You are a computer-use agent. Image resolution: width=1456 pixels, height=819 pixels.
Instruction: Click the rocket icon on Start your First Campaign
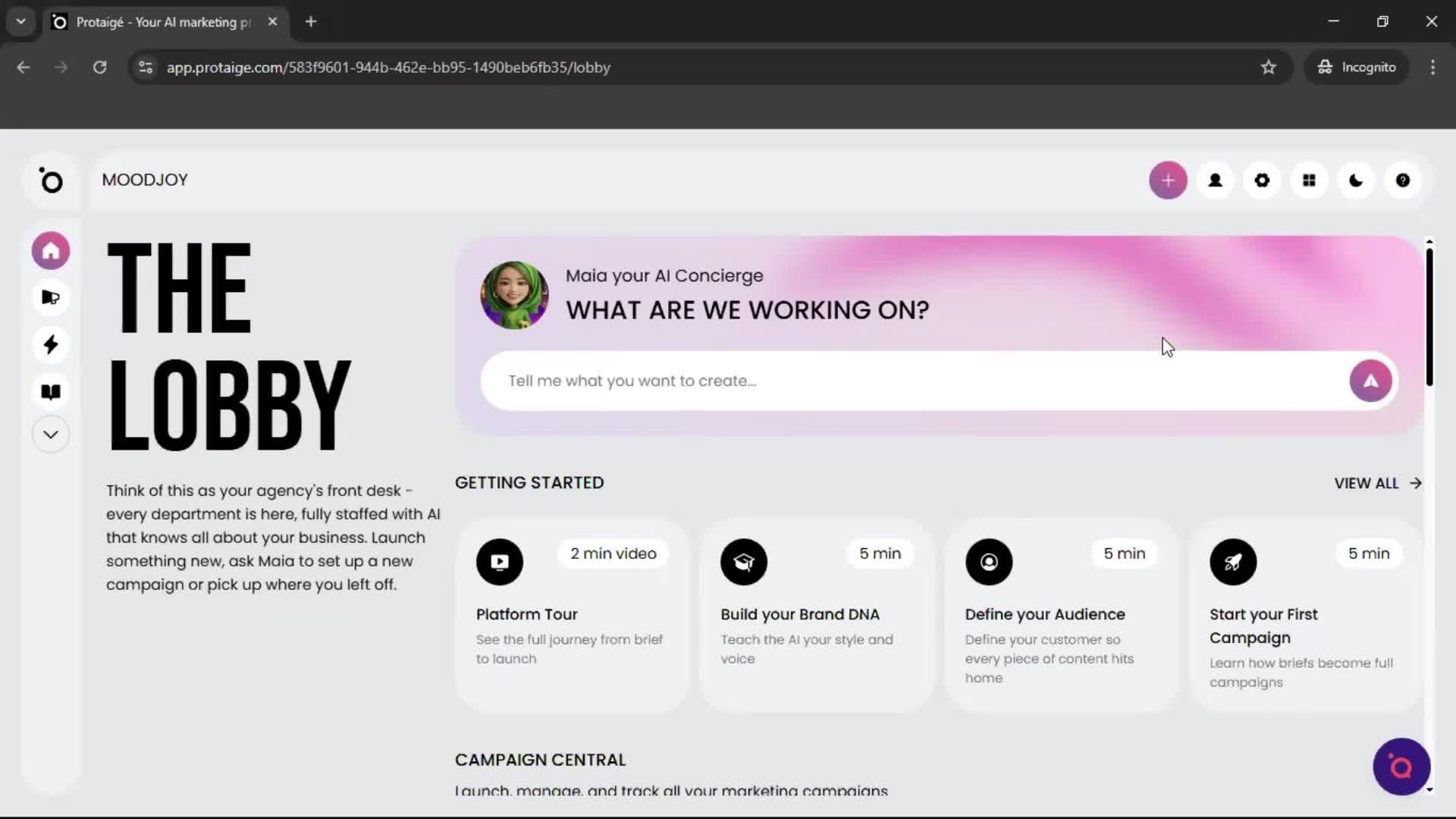[1232, 562]
